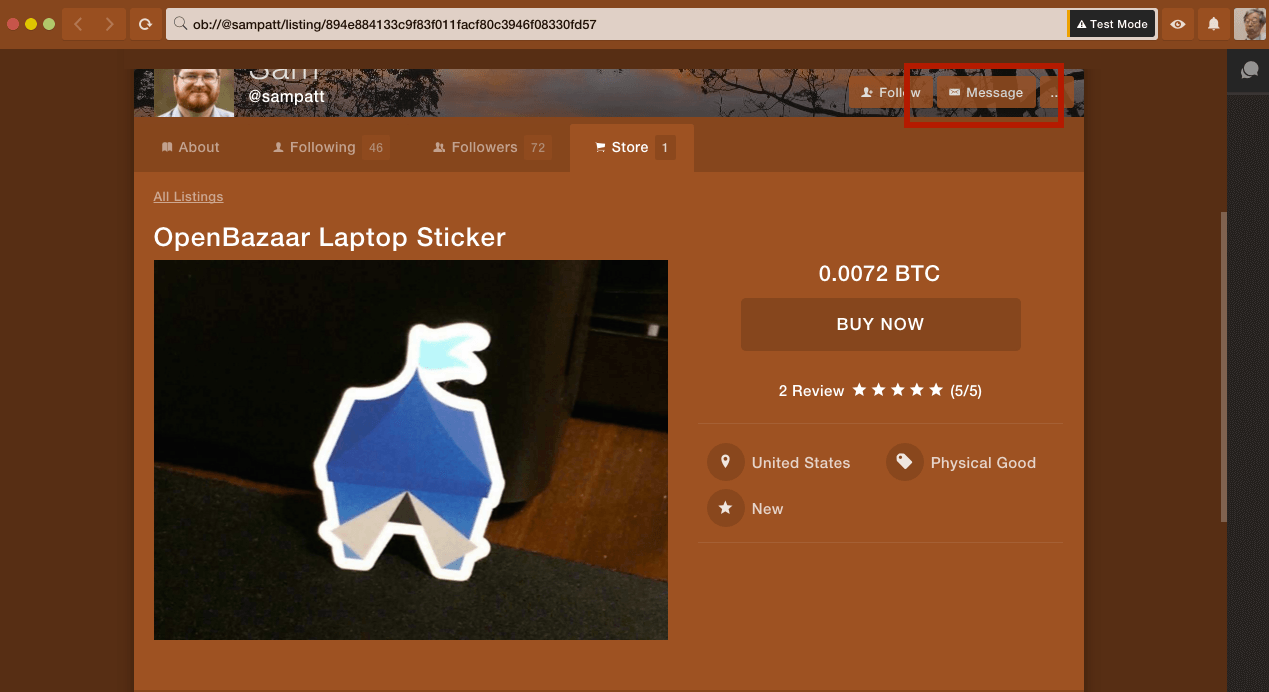Click the Physical Good label

[983, 463]
